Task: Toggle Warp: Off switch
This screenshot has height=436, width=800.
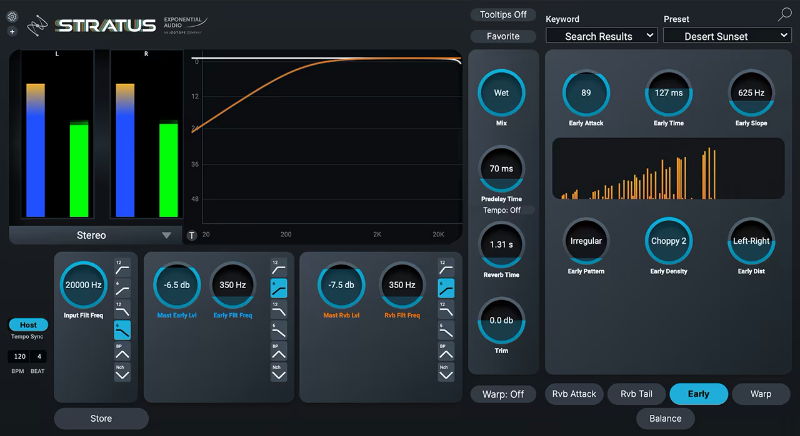Action: [x=502, y=394]
